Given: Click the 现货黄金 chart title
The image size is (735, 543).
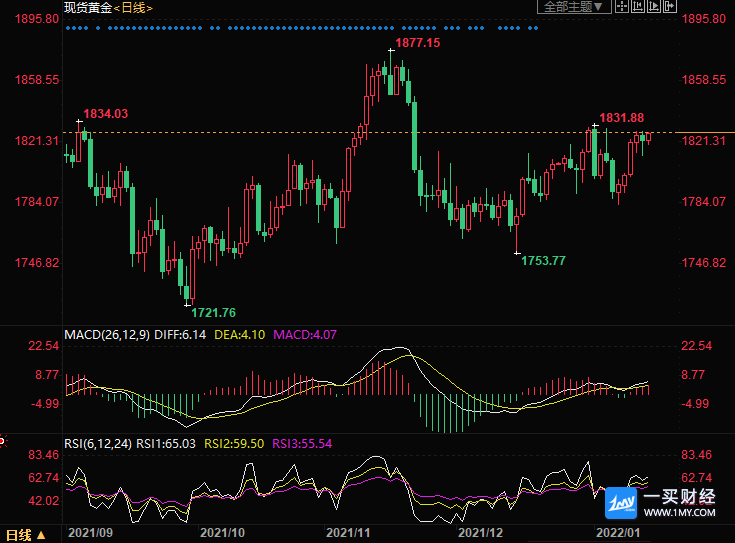Looking at the screenshot, I should [88, 8].
